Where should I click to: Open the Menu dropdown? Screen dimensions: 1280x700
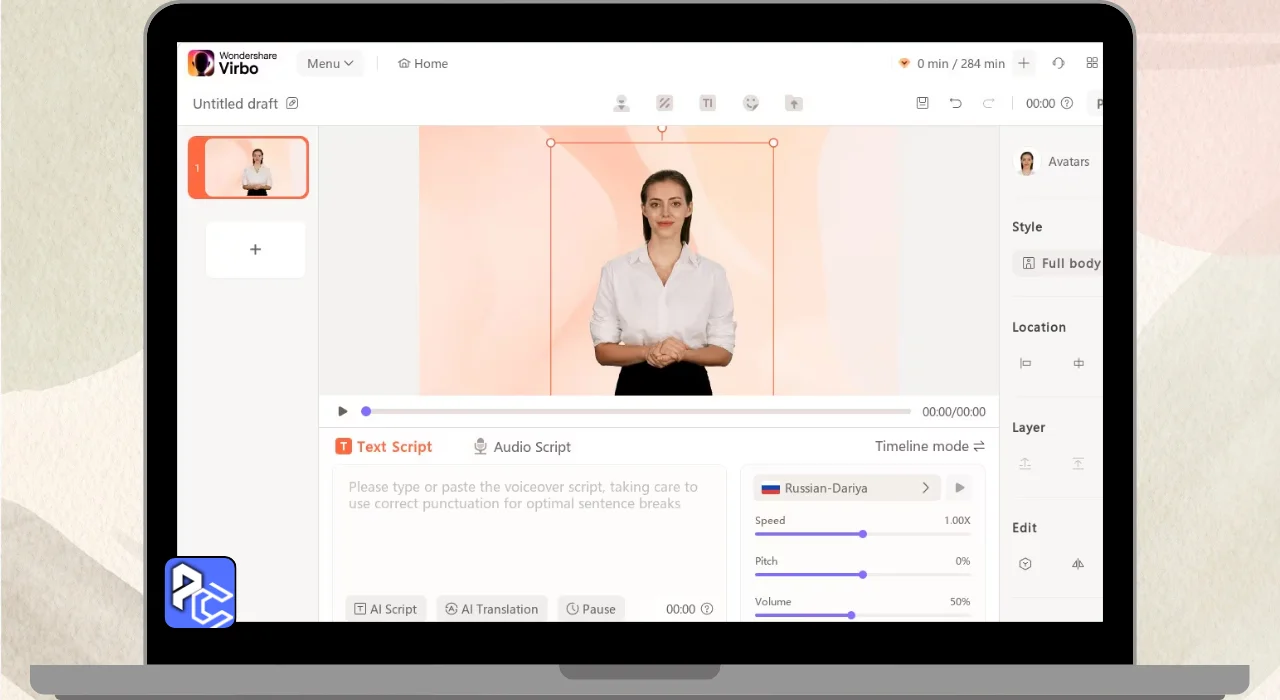pos(330,63)
